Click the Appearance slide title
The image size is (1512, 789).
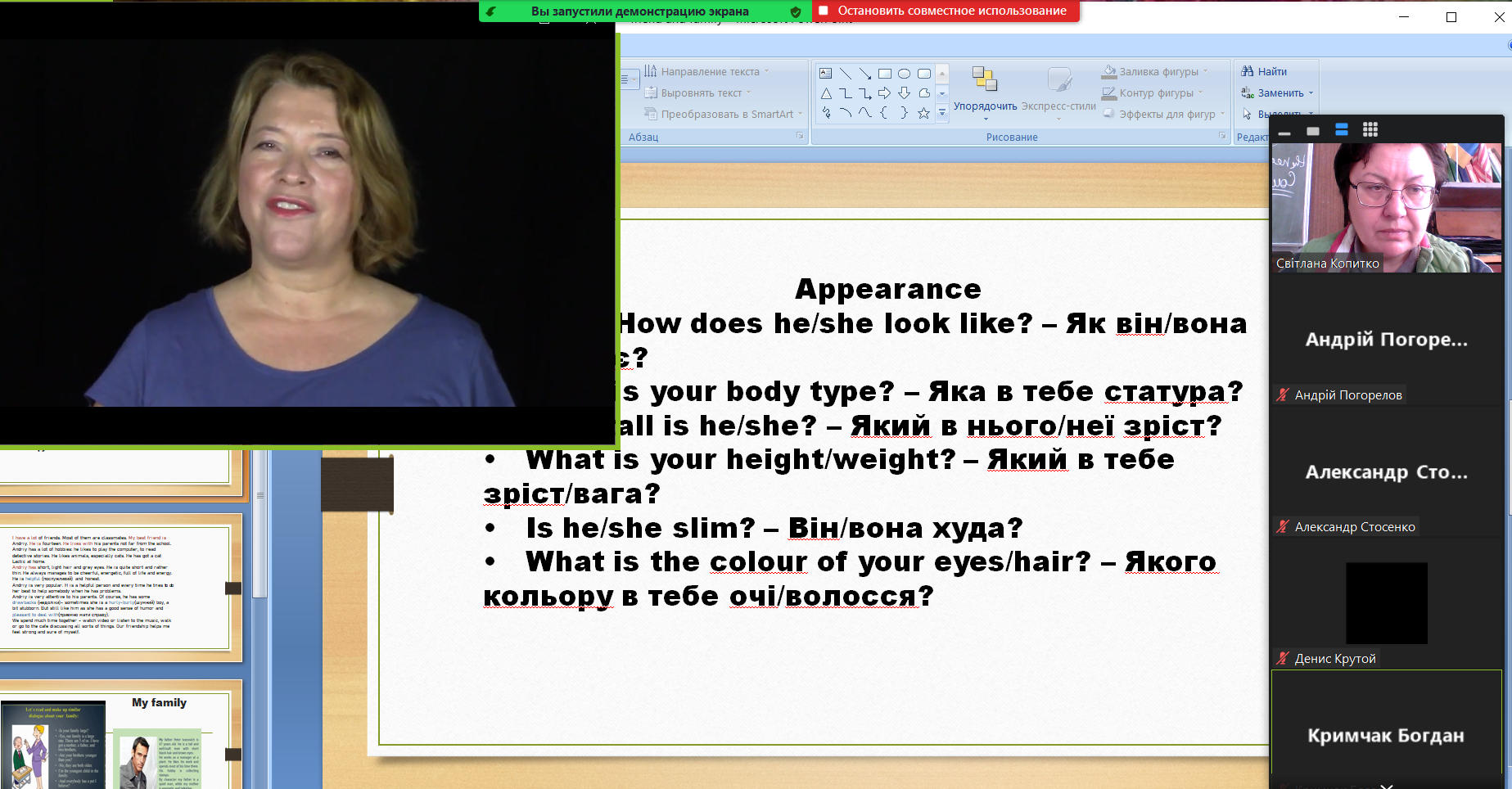(888, 289)
